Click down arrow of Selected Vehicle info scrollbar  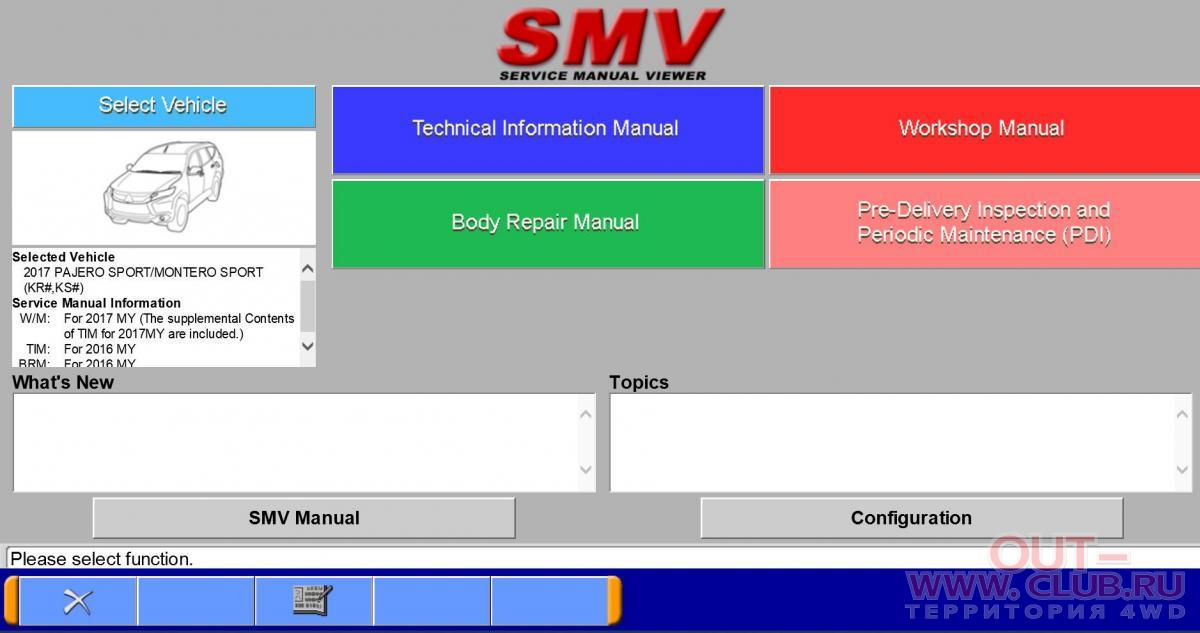pyautogui.click(x=307, y=346)
